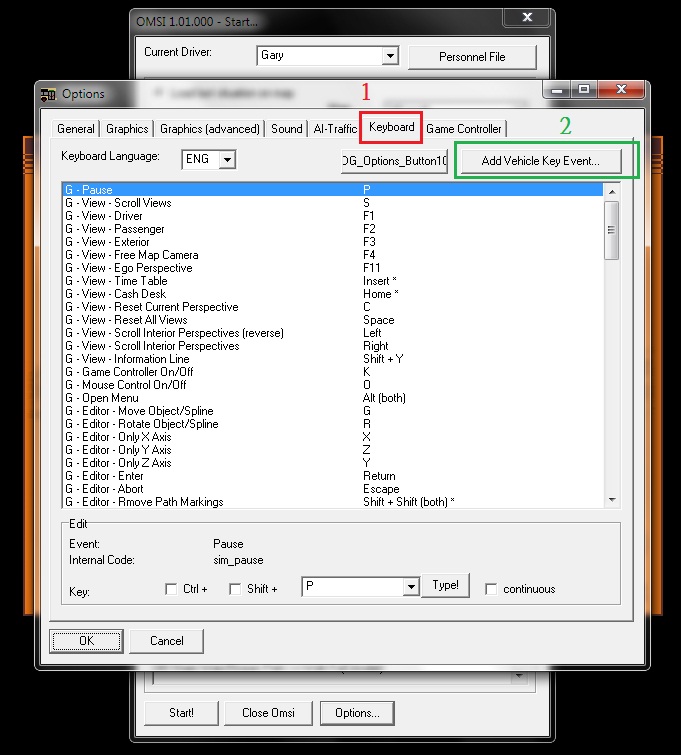Select Scroll Interior Perspectives (reverse) row
Viewport: 681px width, 755px height.
(x=333, y=333)
